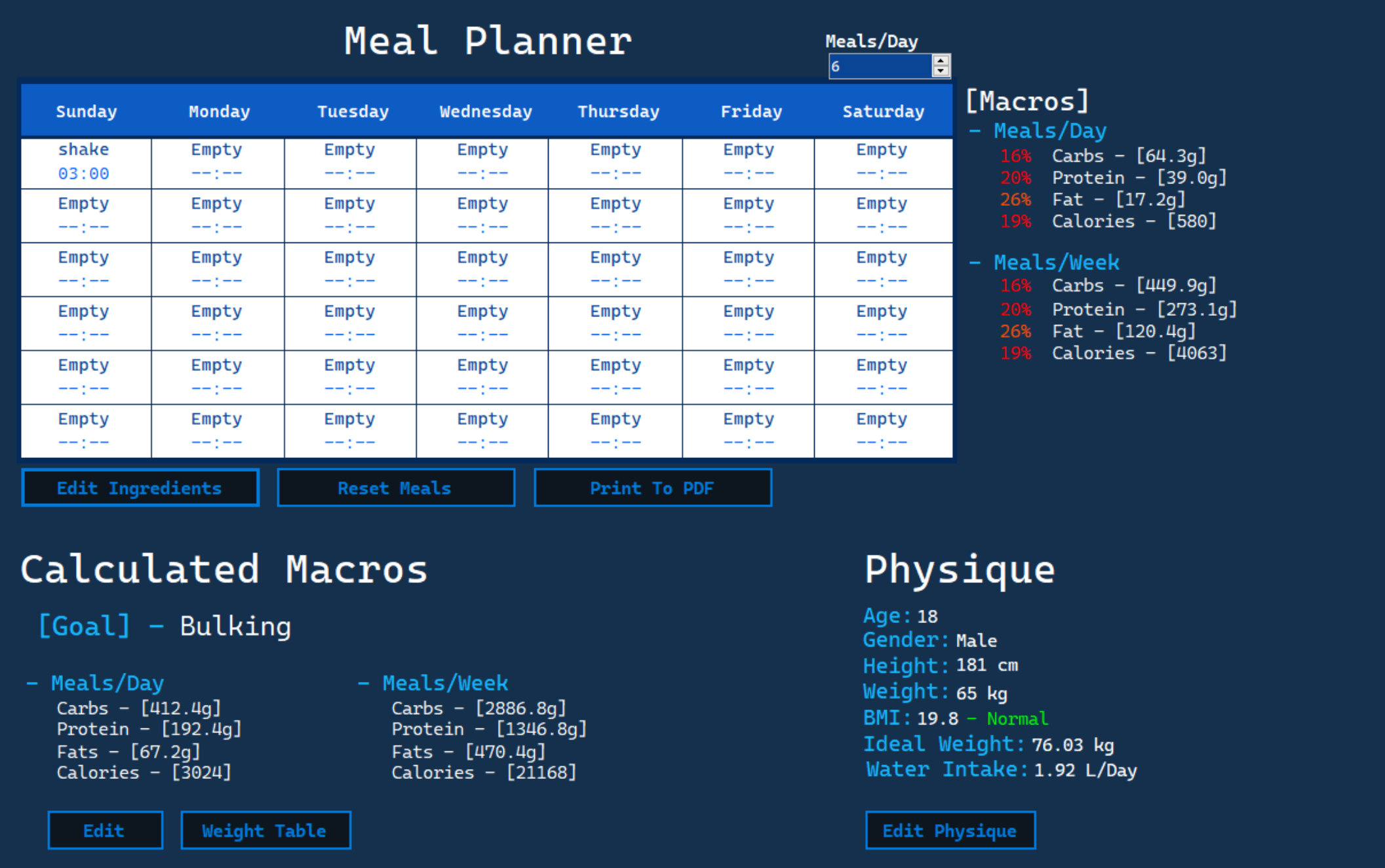Increment Meals/Day with the up arrow
This screenshot has height=868, width=1385.
pos(940,60)
